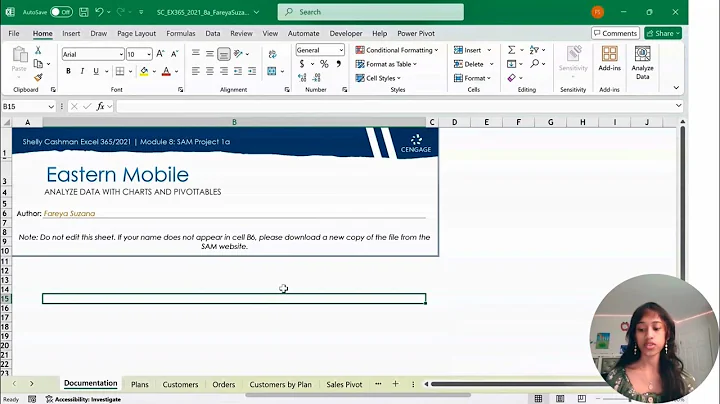Image resolution: width=720 pixels, height=404 pixels.
Task: Click the Undo arrow icon
Action: click(x=99, y=12)
